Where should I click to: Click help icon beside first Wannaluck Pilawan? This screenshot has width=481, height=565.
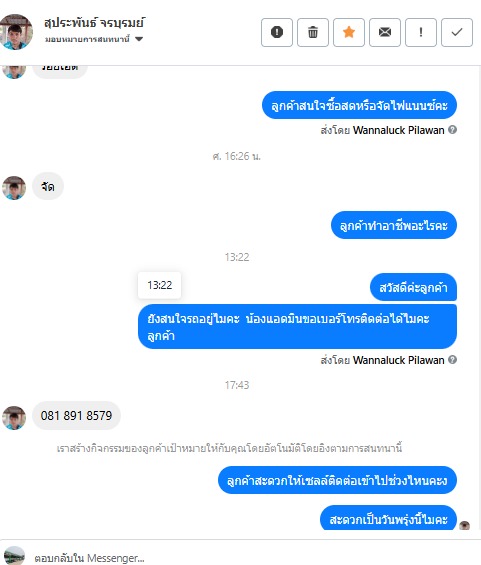coord(453,130)
